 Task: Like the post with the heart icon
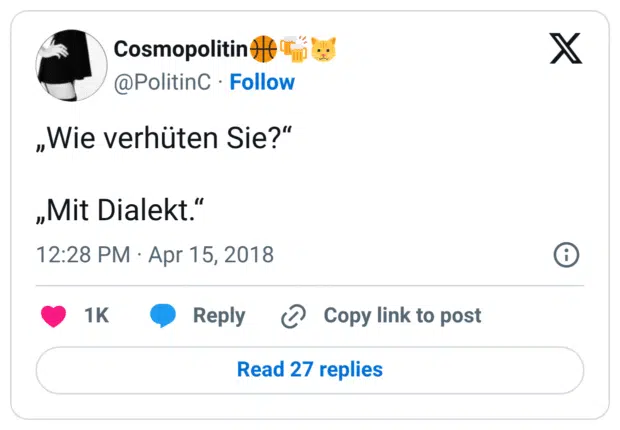coord(54,316)
